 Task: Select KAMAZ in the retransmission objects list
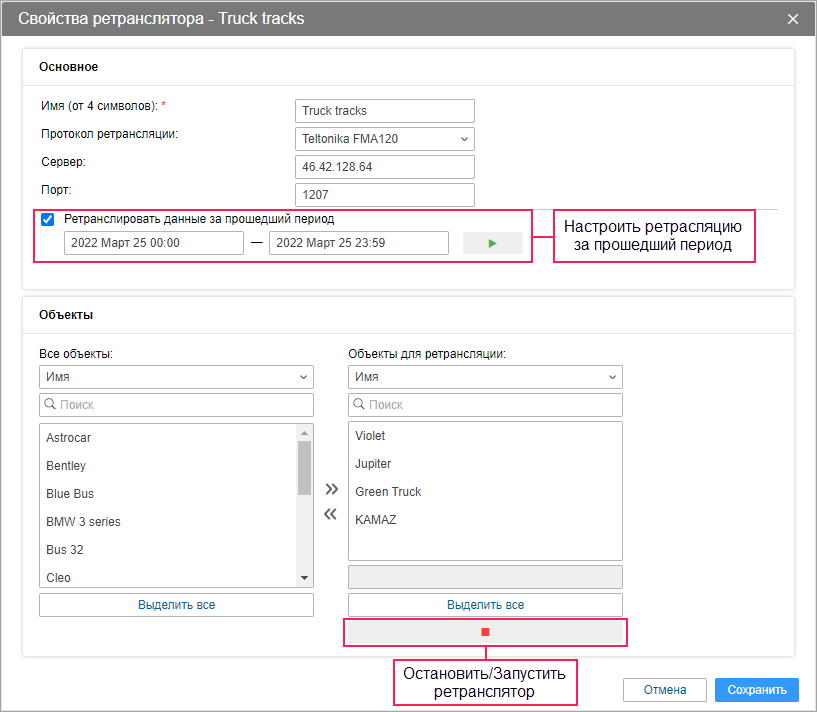click(x=376, y=520)
